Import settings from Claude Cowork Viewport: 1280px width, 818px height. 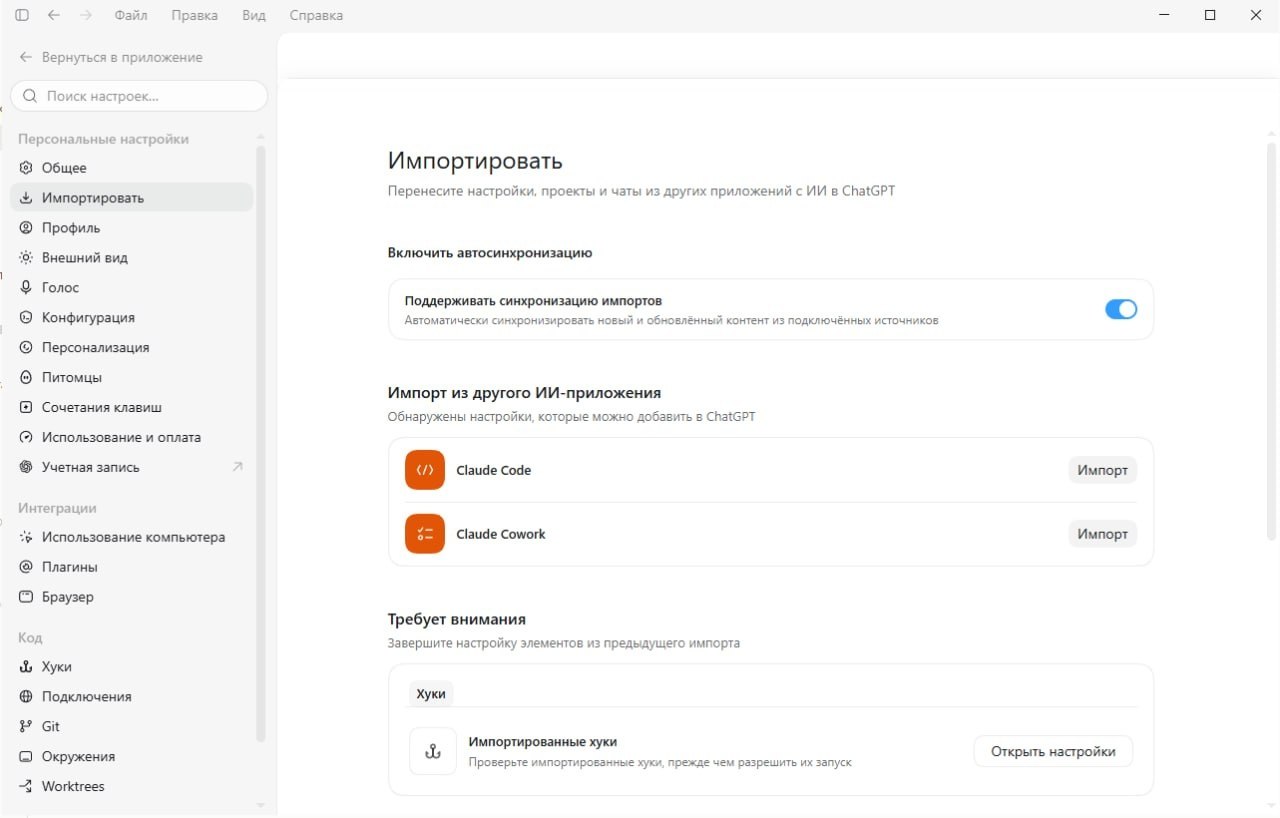(1103, 534)
